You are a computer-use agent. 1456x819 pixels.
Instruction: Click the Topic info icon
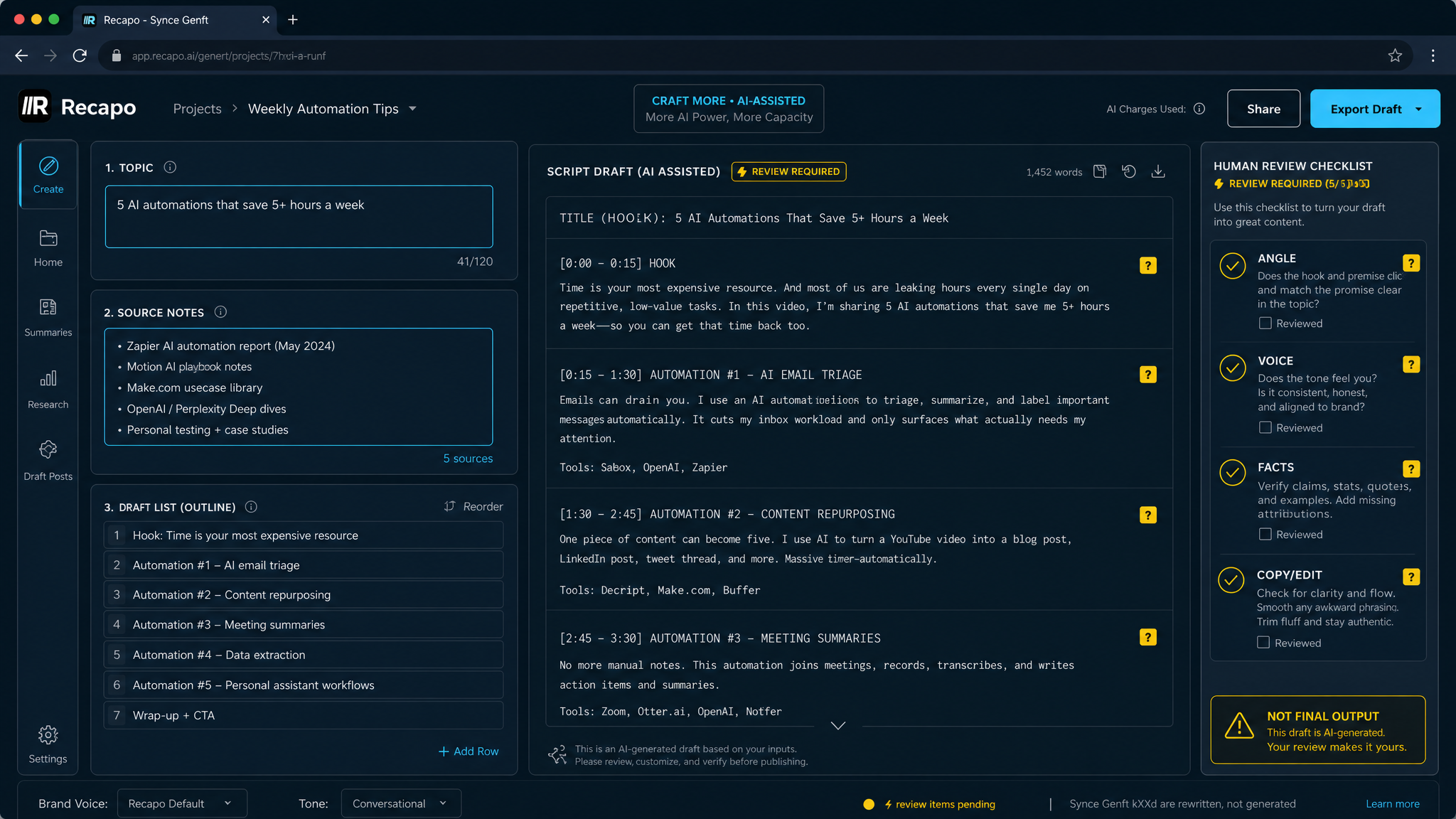[x=170, y=167]
